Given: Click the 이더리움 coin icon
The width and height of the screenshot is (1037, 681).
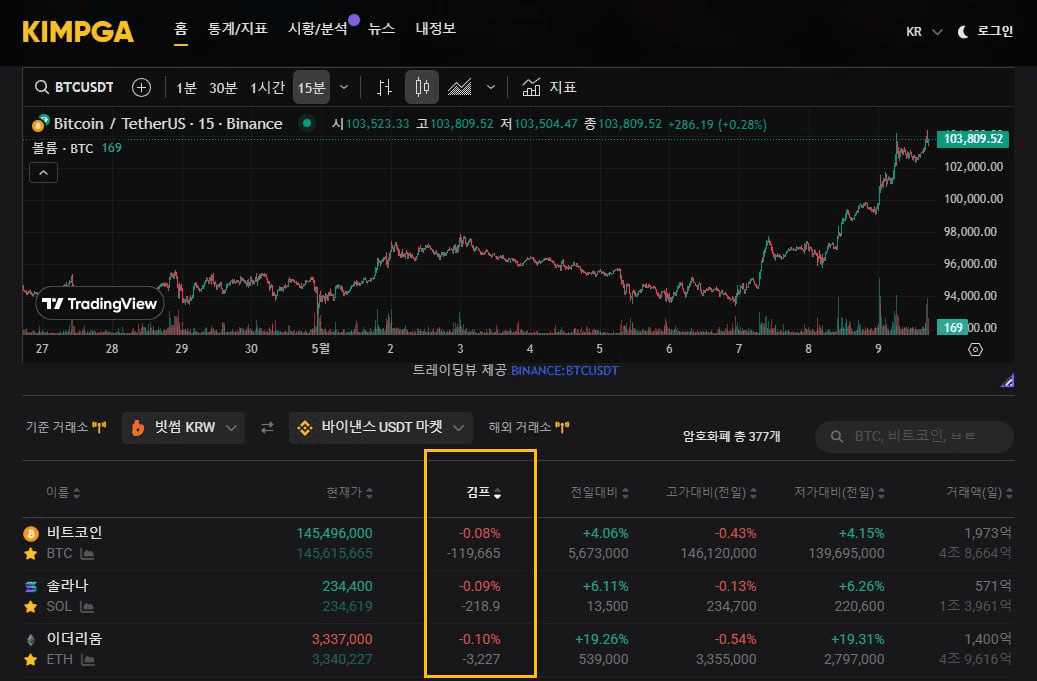Looking at the screenshot, I should click(x=30, y=639).
